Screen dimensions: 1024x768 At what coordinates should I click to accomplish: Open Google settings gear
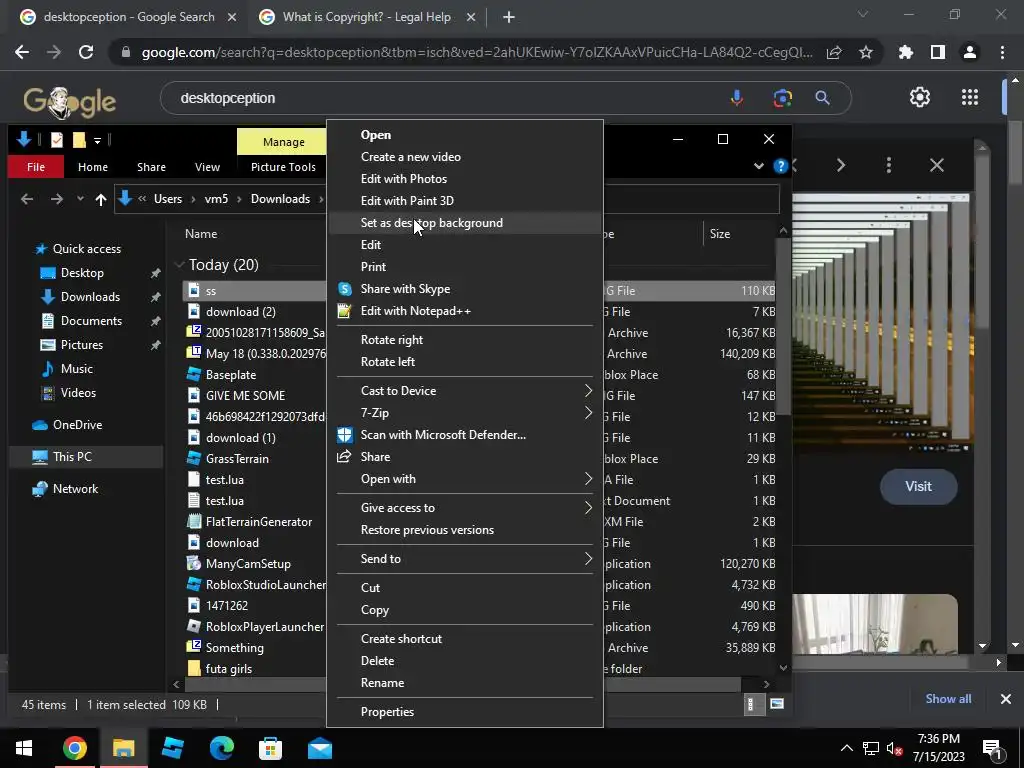pyautogui.click(x=920, y=97)
